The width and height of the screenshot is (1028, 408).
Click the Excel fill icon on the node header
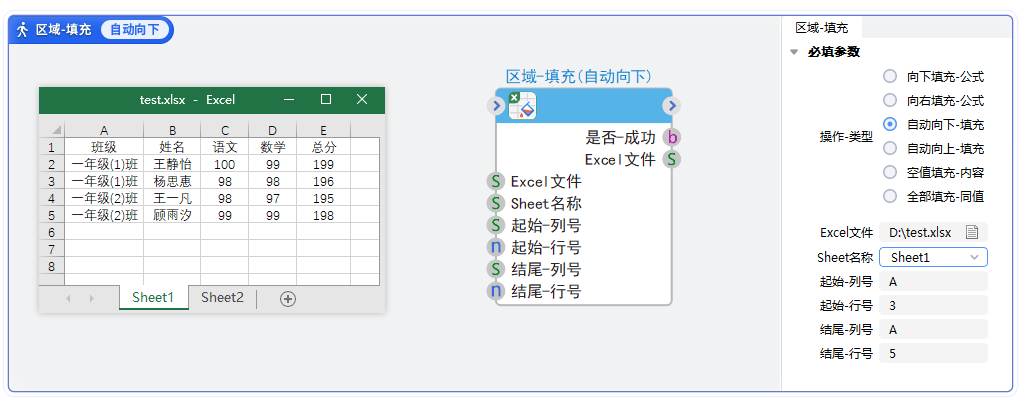(x=523, y=106)
